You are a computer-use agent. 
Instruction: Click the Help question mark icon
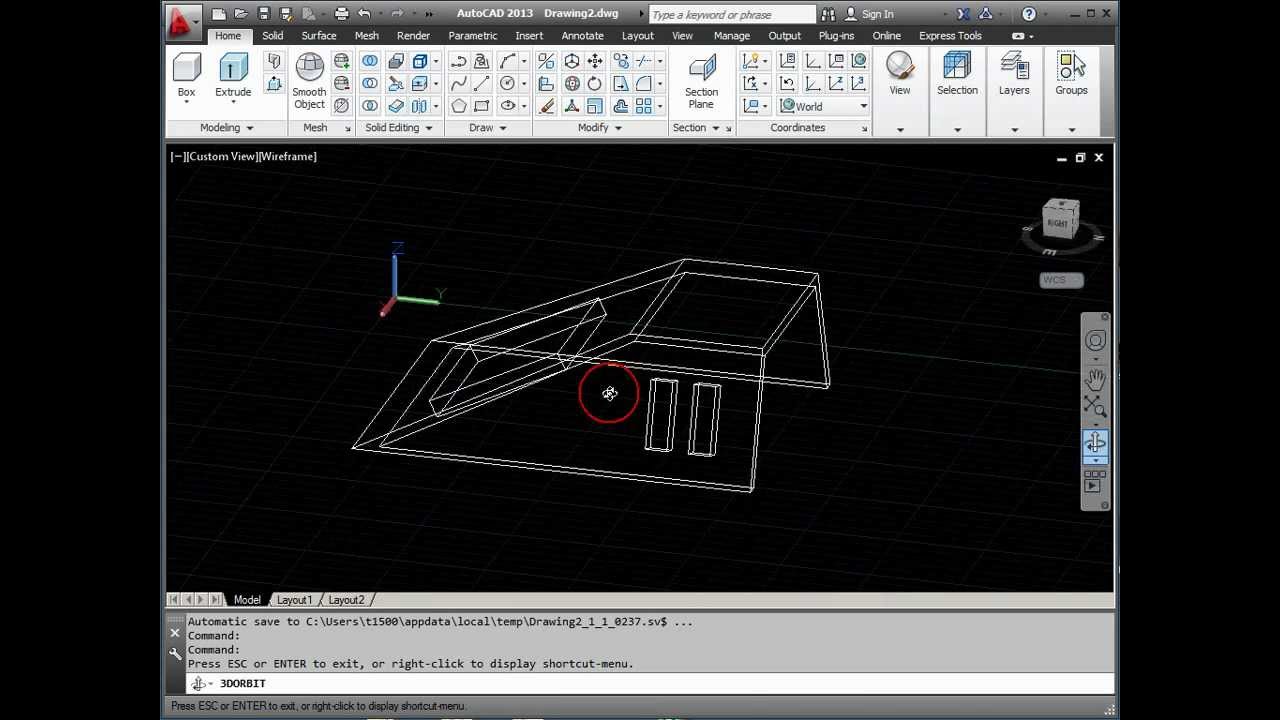[x=1029, y=14]
